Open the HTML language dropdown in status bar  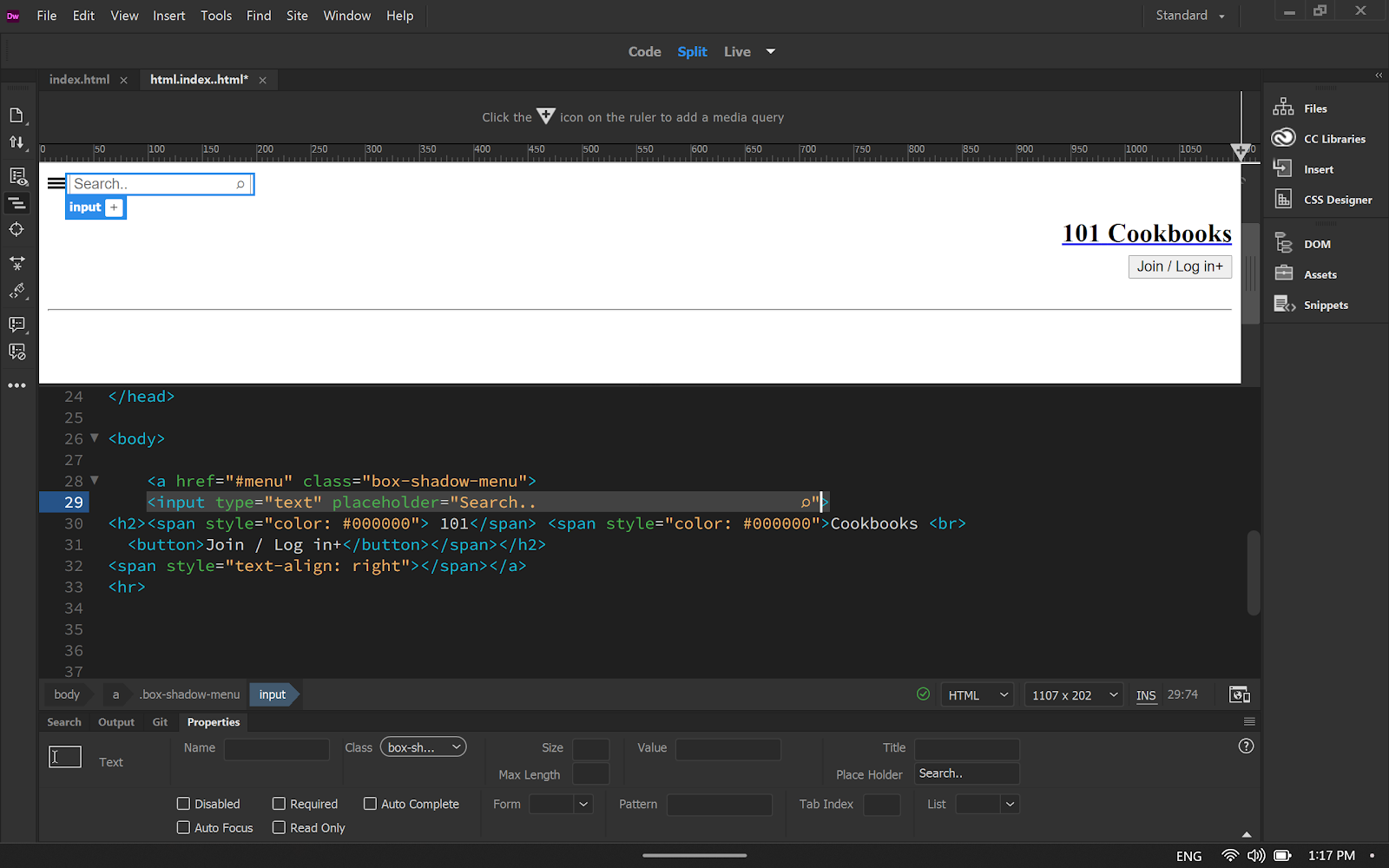[x=978, y=694]
